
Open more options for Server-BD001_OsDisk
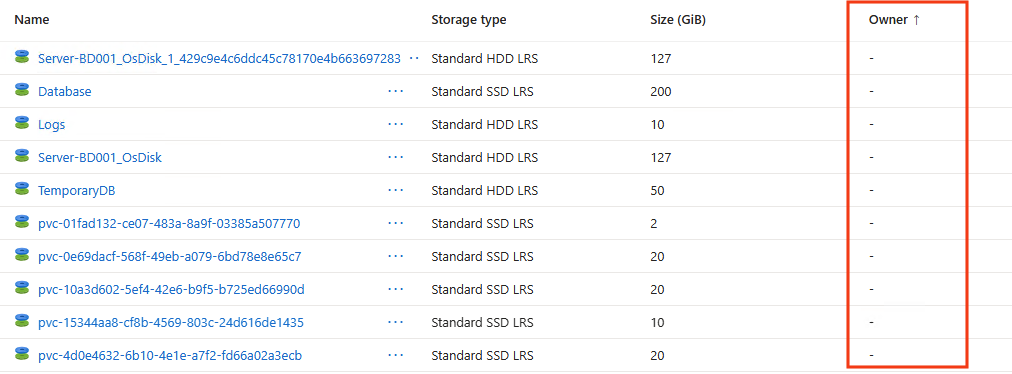pos(396,158)
